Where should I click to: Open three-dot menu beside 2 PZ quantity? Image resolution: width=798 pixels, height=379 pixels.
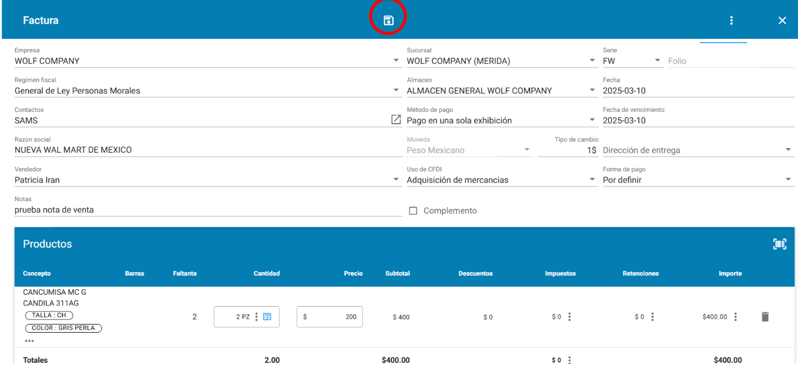pyautogui.click(x=256, y=316)
